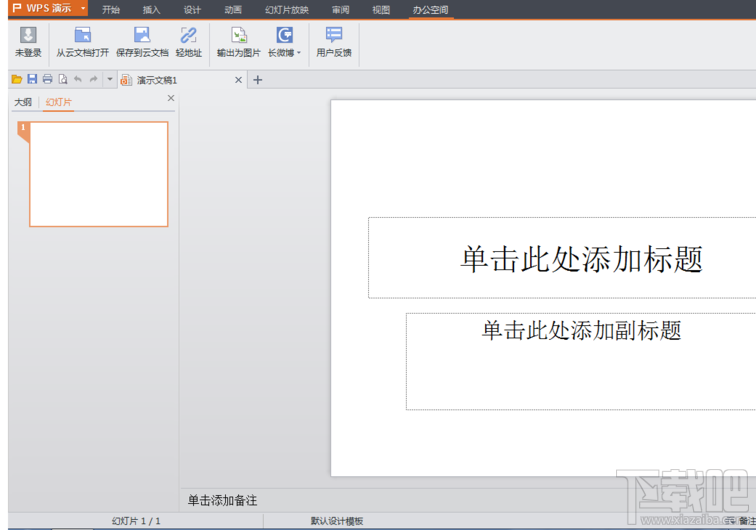The width and height of the screenshot is (756, 530).
Task: Expand the 长微博 dropdown
Action: pos(298,53)
